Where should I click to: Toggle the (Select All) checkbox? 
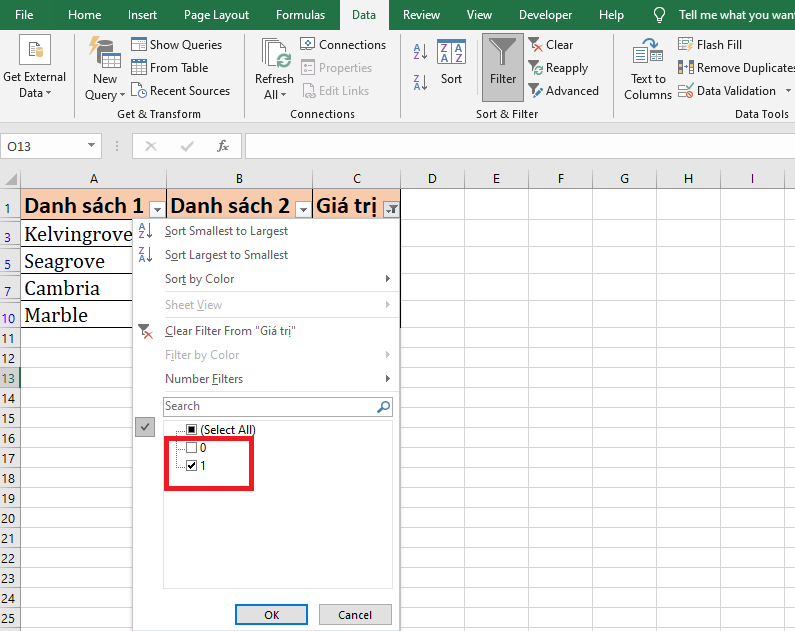pyautogui.click(x=192, y=430)
